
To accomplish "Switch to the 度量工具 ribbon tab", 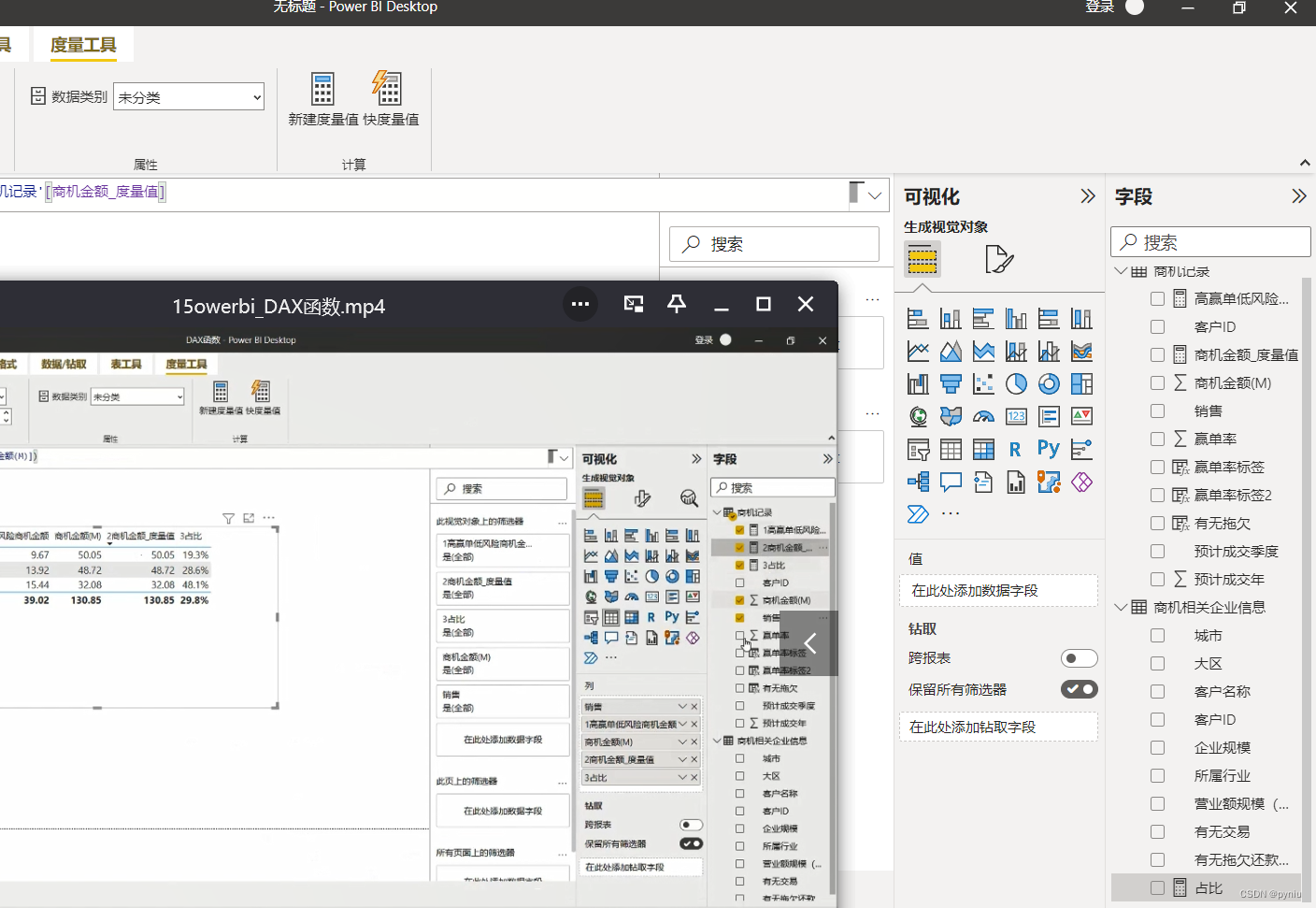I will tap(82, 44).
